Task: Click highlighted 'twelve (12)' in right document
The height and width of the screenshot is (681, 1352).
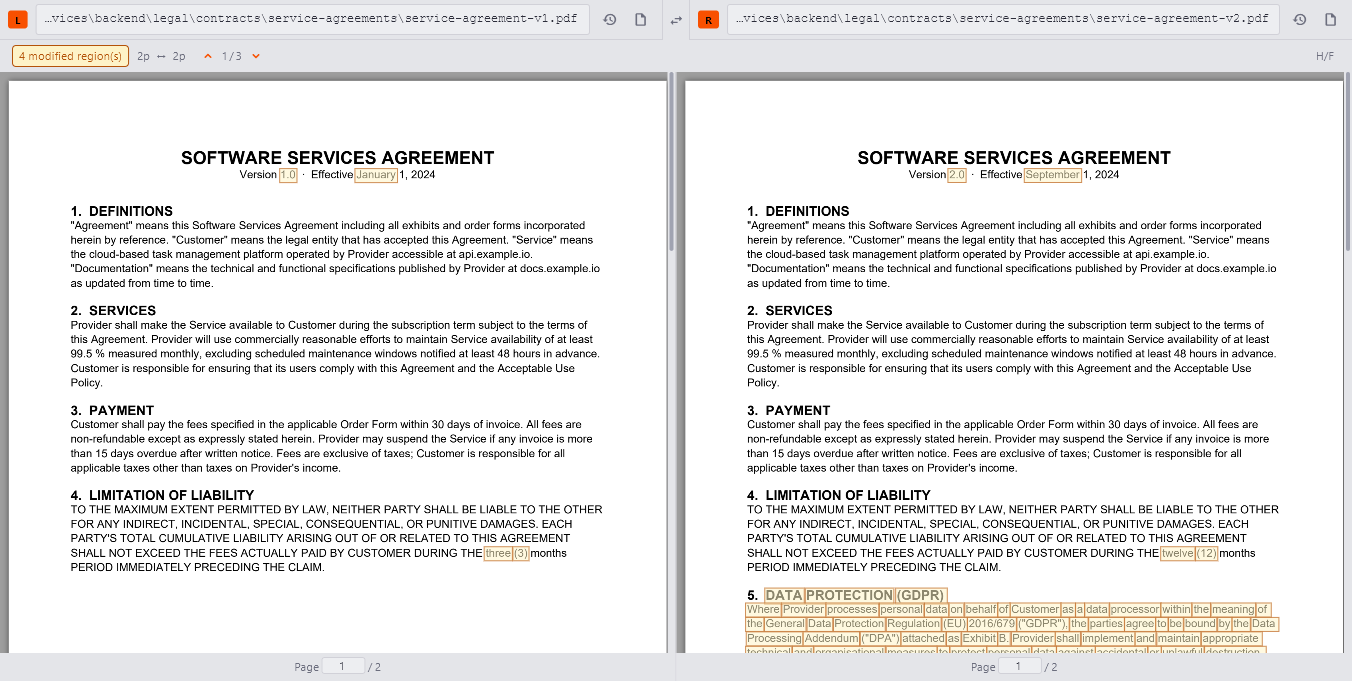Action: (1189, 553)
